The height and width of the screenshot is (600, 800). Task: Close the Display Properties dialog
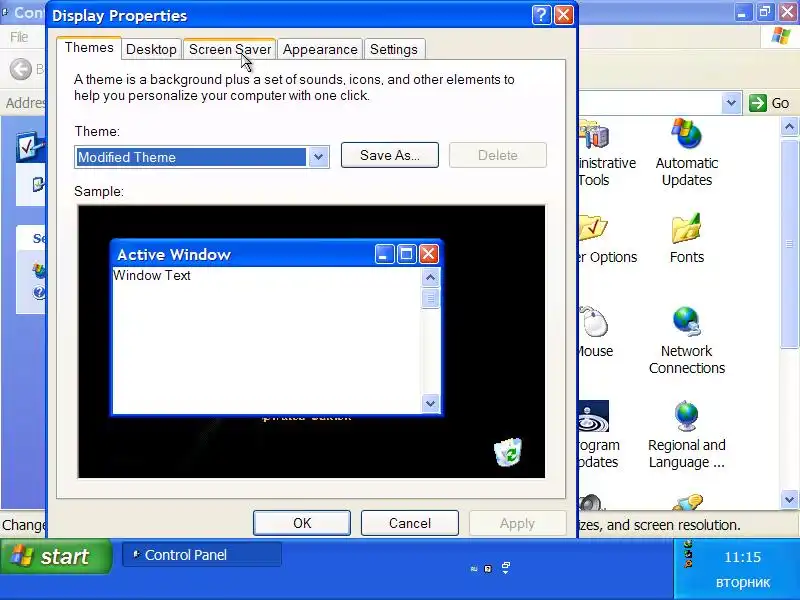[564, 15]
